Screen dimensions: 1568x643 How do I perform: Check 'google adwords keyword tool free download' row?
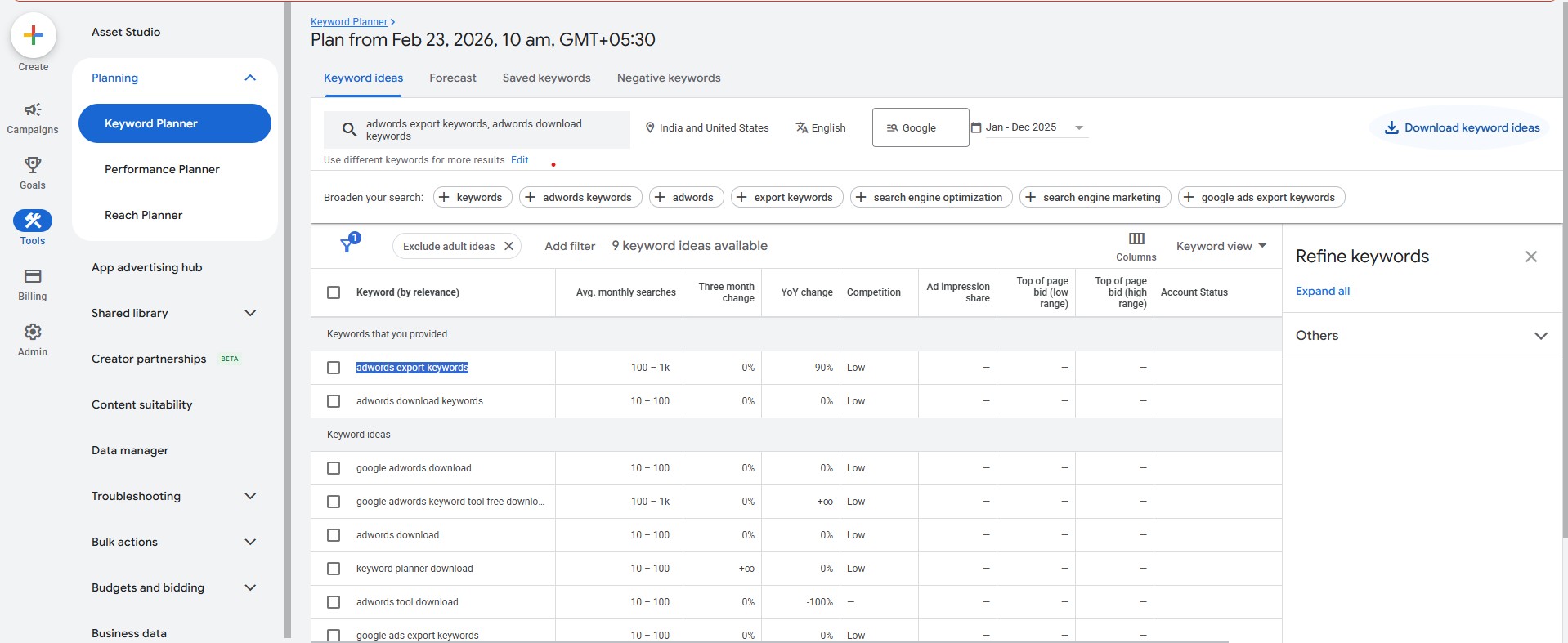[x=334, y=502]
